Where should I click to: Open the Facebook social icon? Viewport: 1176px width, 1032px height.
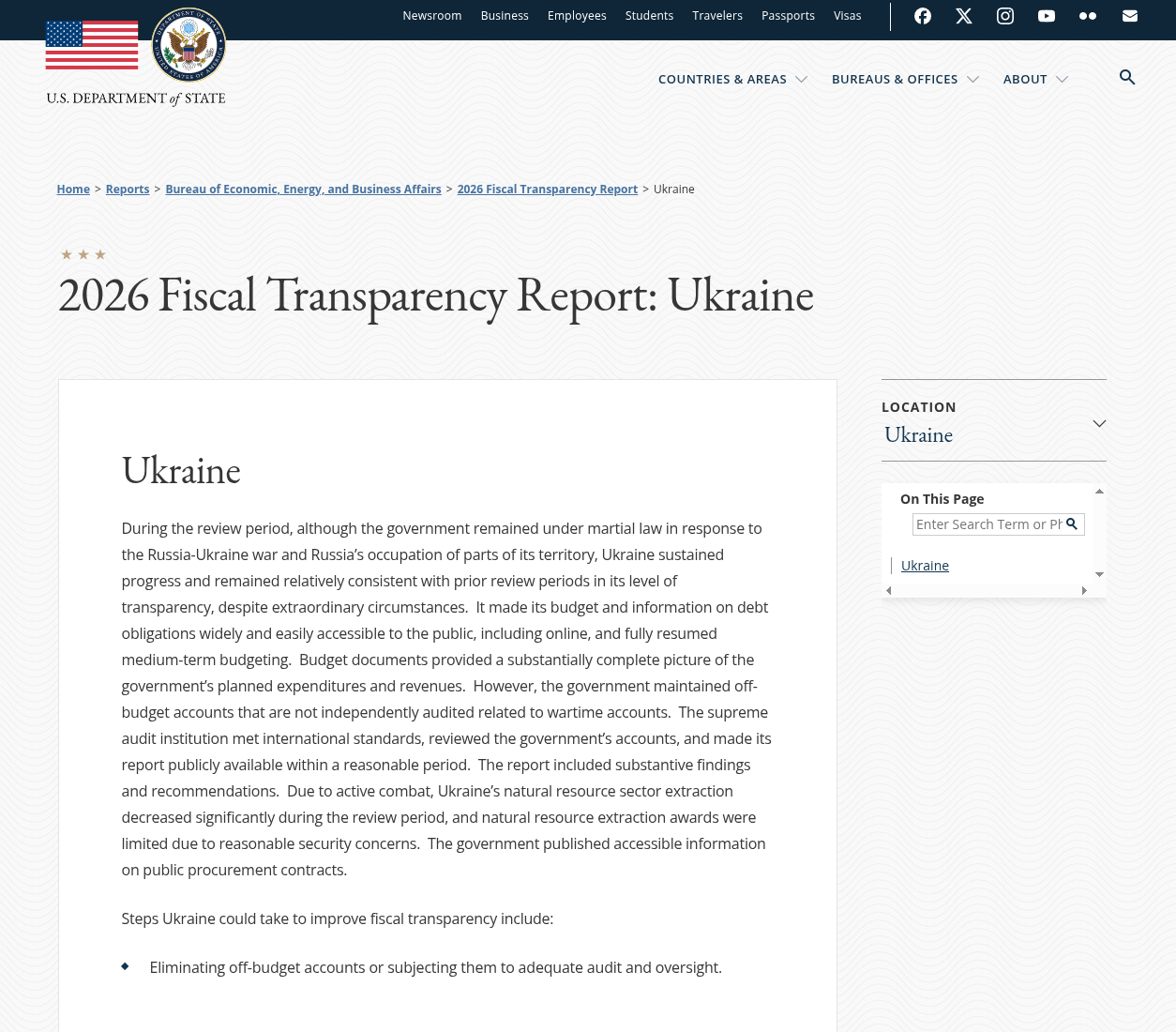pos(923,16)
